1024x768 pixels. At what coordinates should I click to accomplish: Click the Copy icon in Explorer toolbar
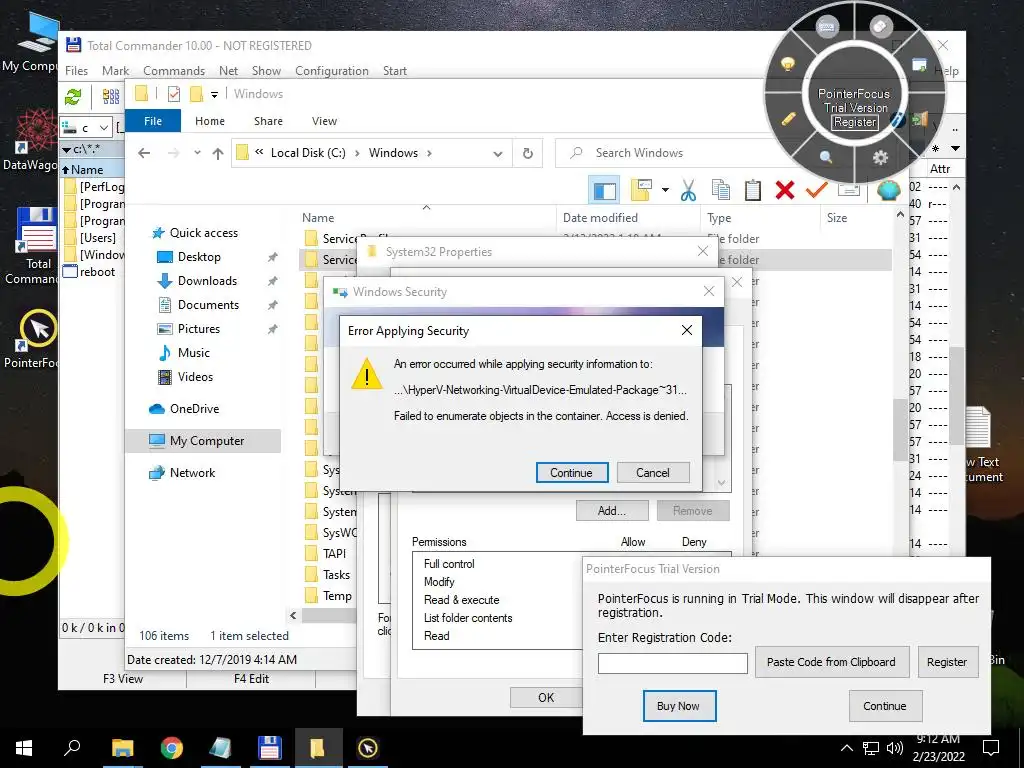pos(720,190)
